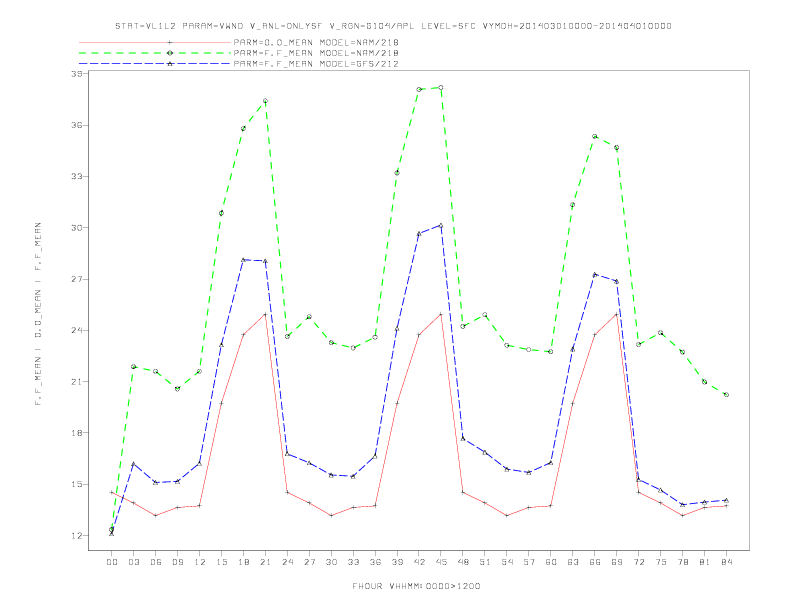Image resolution: width=792 pixels, height=612 pixels.
Task: Click blue GFS triangle marker at hour 66 peak
Action: point(595,275)
